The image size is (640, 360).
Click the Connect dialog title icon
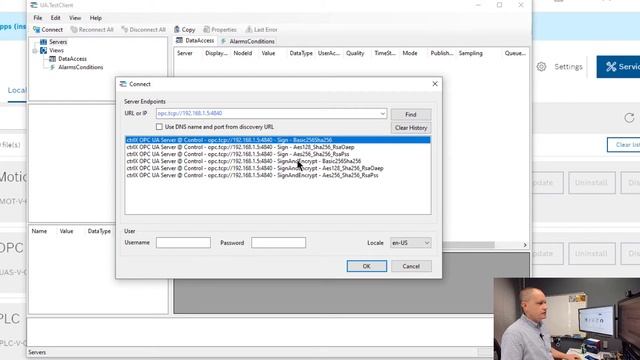click(123, 84)
